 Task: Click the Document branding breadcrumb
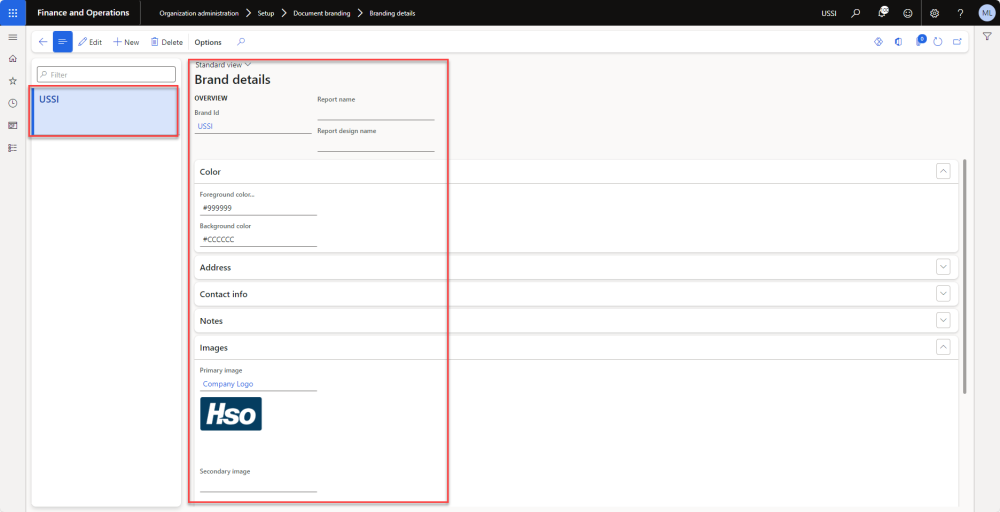coord(321,13)
